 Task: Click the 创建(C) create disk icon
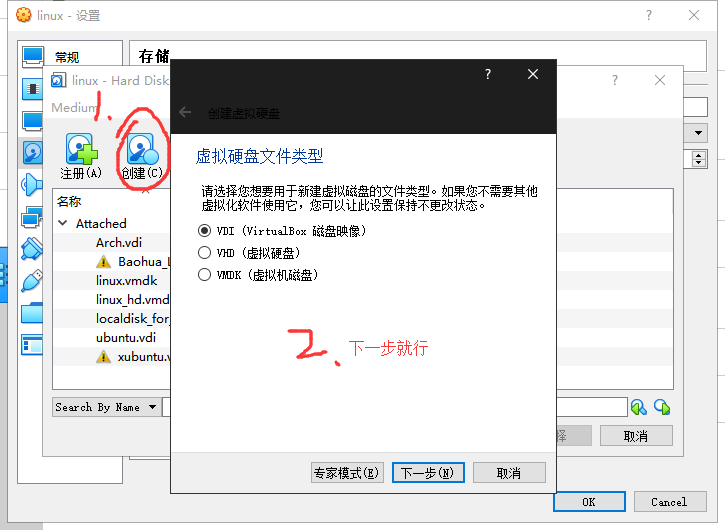(x=142, y=151)
